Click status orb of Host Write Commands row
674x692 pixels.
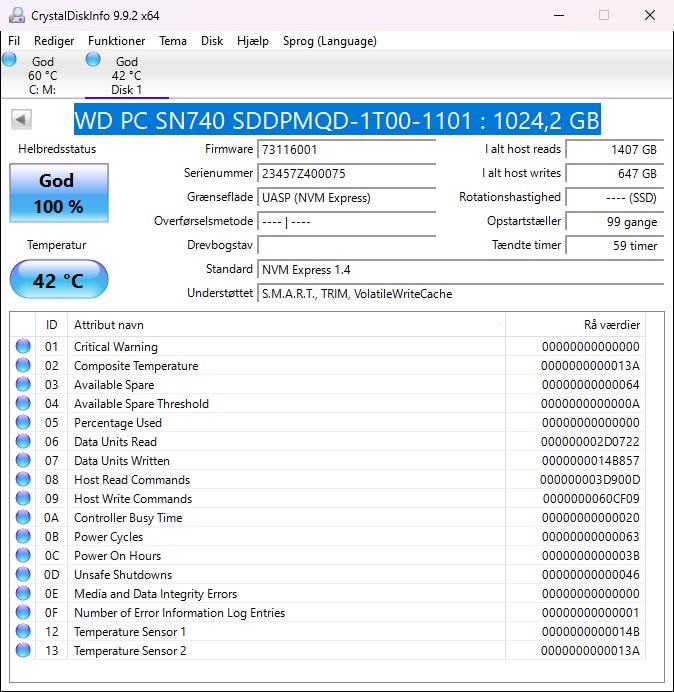23,498
